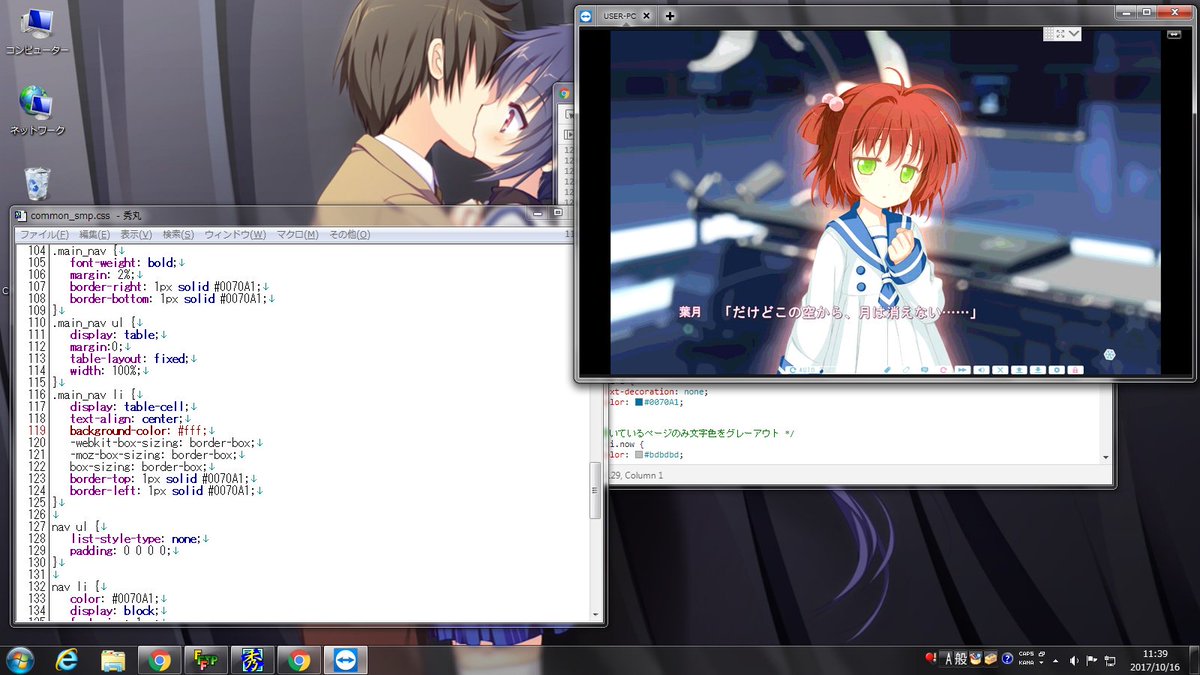Click the snowflake emblem in the game

(x=1109, y=354)
